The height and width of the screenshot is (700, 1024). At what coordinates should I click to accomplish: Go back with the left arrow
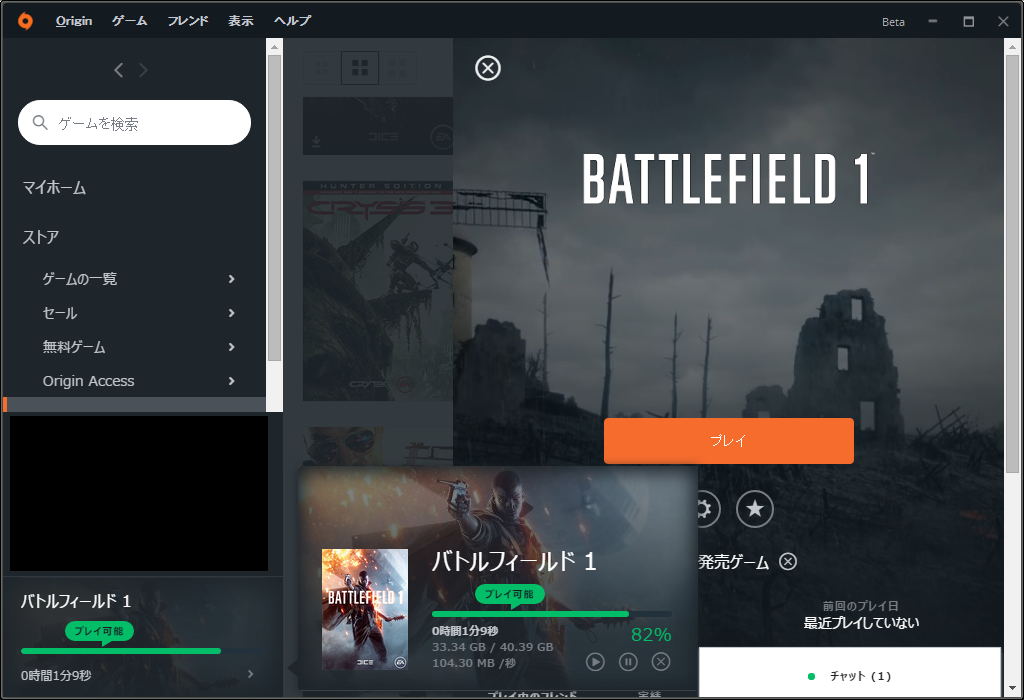pos(118,70)
